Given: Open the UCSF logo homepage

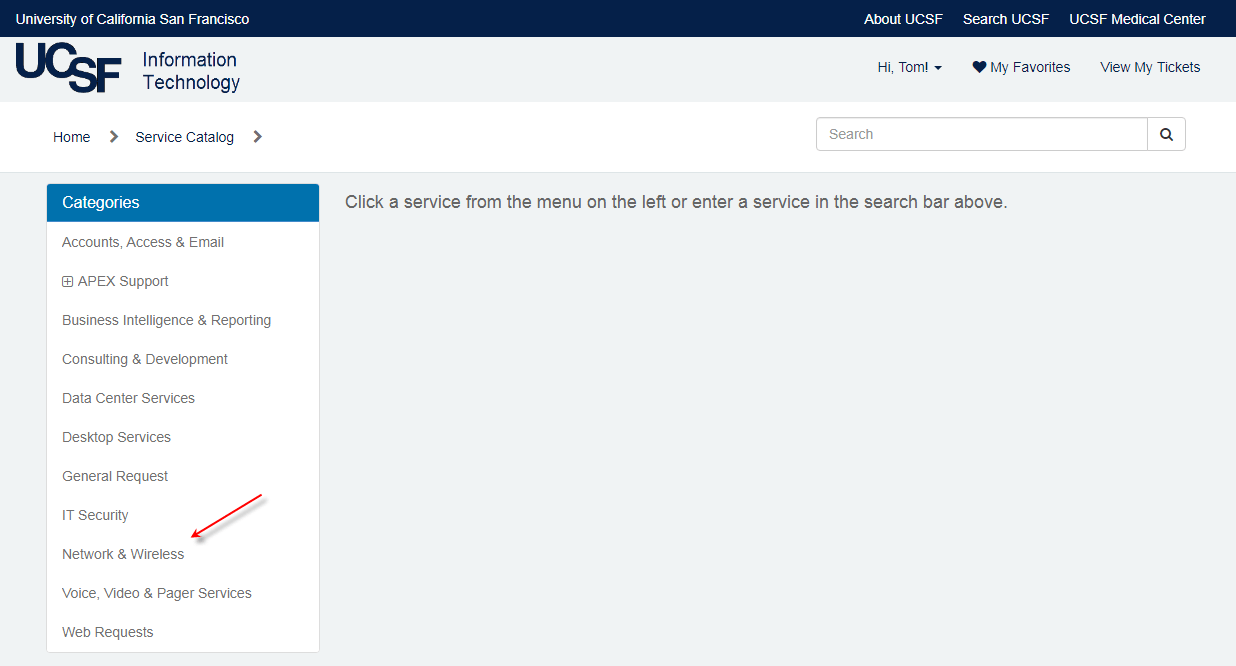Looking at the screenshot, I should tap(68, 68).
